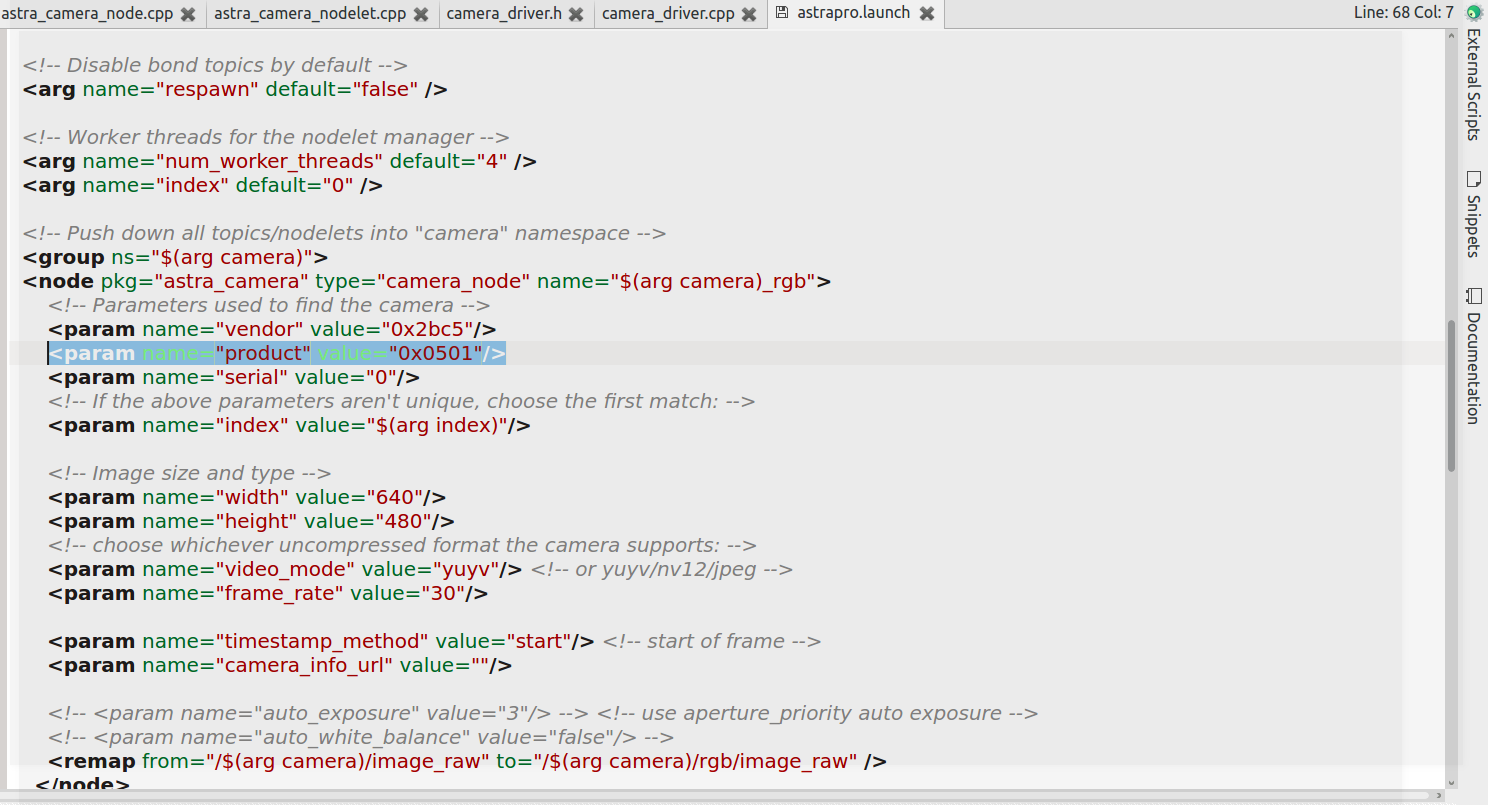Click the "Disable bond topics by default" comment
This screenshot has height=805, width=1488.
pyautogui.click(x=215, y=65)
